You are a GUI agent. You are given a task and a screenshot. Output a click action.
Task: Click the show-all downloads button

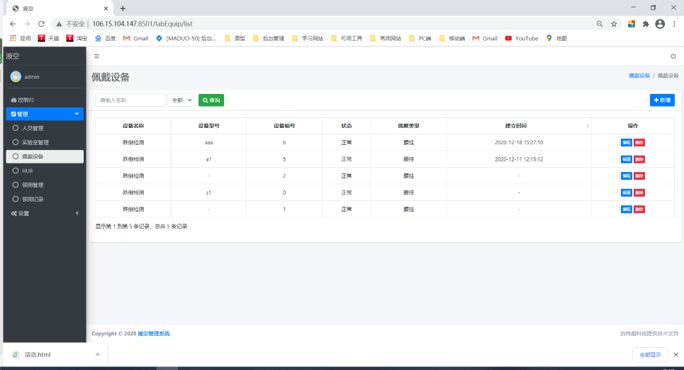650,355
